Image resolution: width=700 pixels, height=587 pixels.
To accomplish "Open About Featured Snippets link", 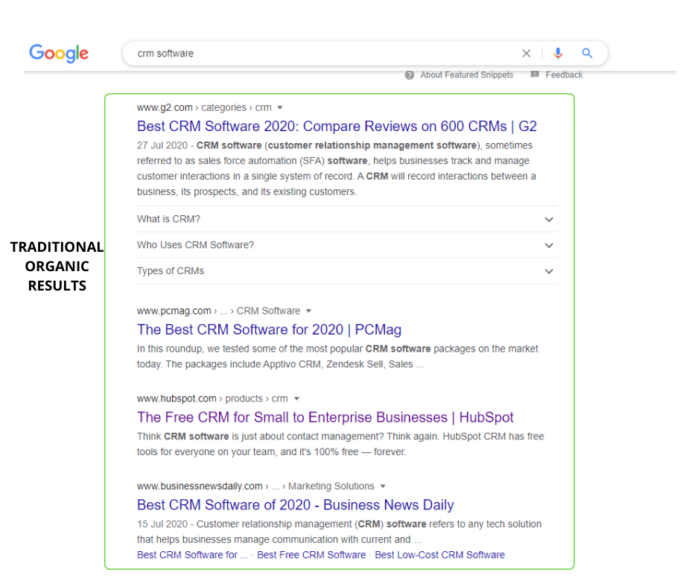I will click(467, 75).
